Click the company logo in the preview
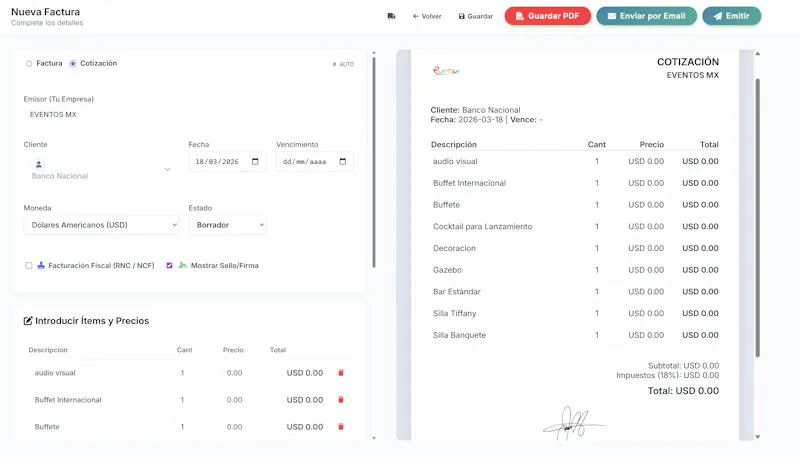The width and height of the screenshot is (800, 457). point(446,71)
